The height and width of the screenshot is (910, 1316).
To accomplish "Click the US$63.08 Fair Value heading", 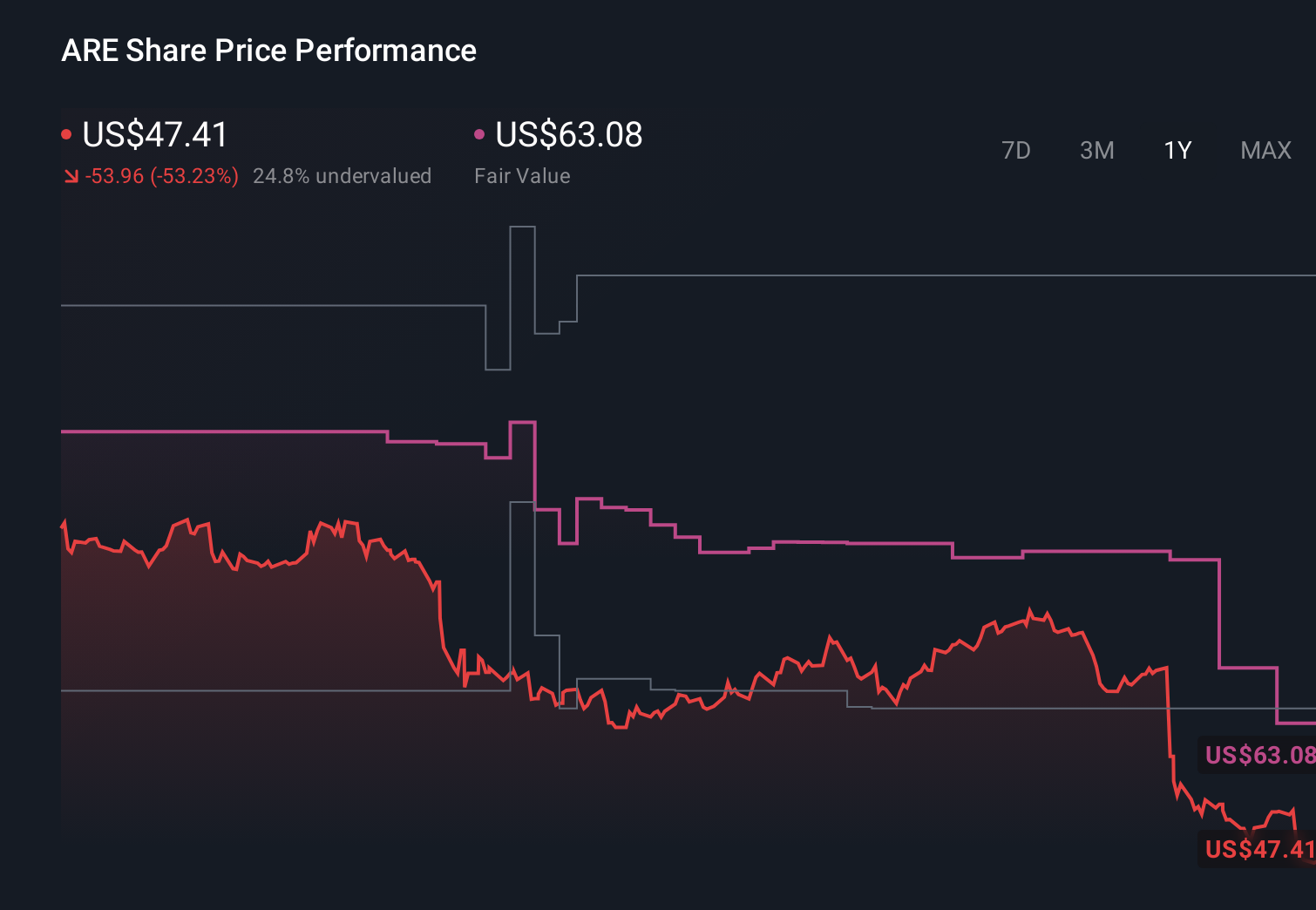I will tap(568, 135).
